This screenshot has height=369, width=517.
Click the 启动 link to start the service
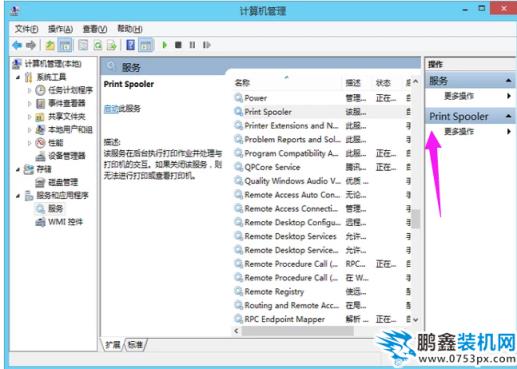click(x=111, y=109)
